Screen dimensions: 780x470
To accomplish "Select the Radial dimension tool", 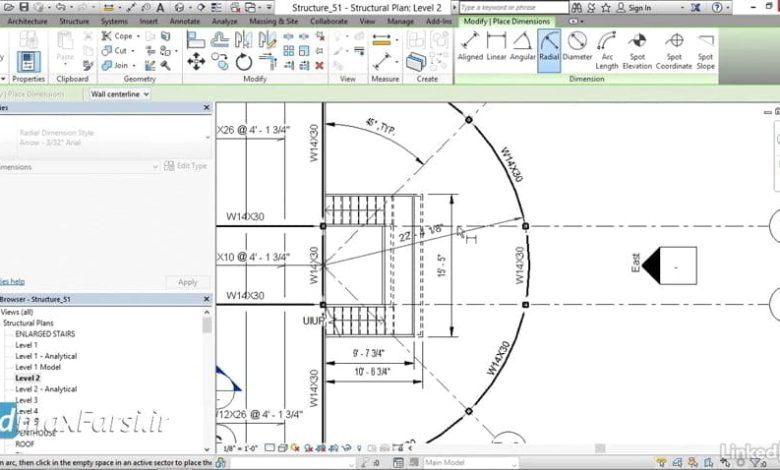I will click(549, 50).
